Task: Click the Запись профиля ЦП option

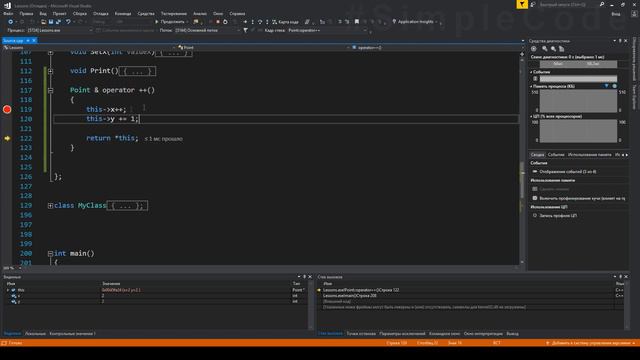Action: click(x=558, y=216)
